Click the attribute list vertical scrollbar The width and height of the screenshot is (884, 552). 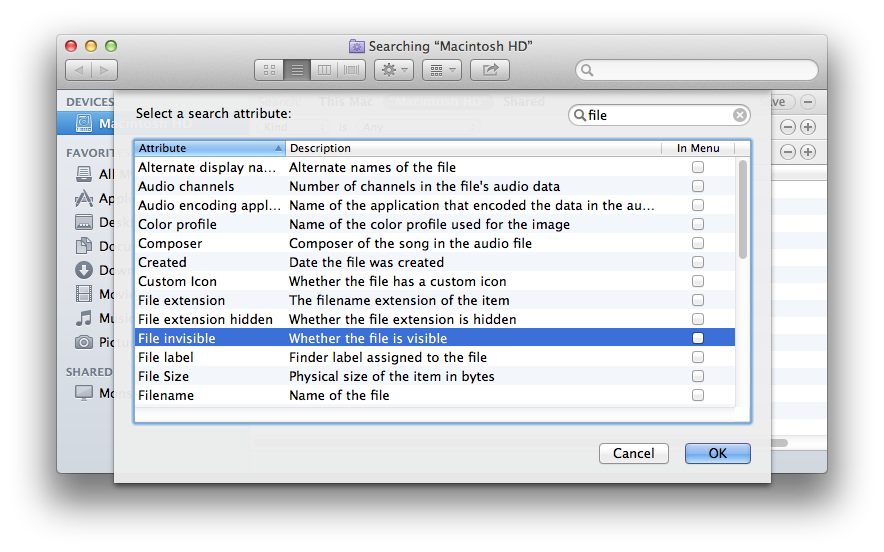click(743, 209)
